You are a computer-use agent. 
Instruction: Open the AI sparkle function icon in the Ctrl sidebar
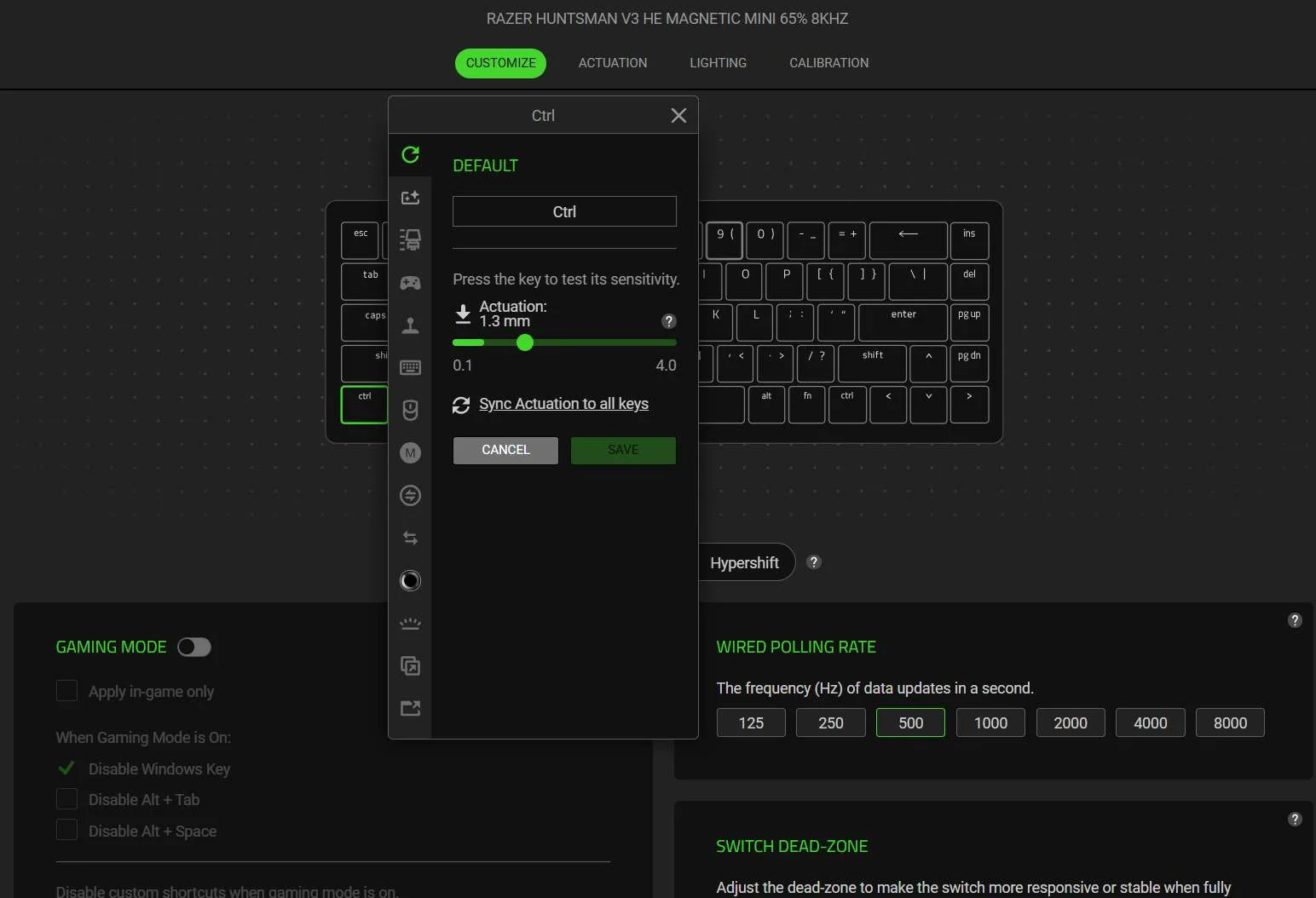click(x=410, y=197)
